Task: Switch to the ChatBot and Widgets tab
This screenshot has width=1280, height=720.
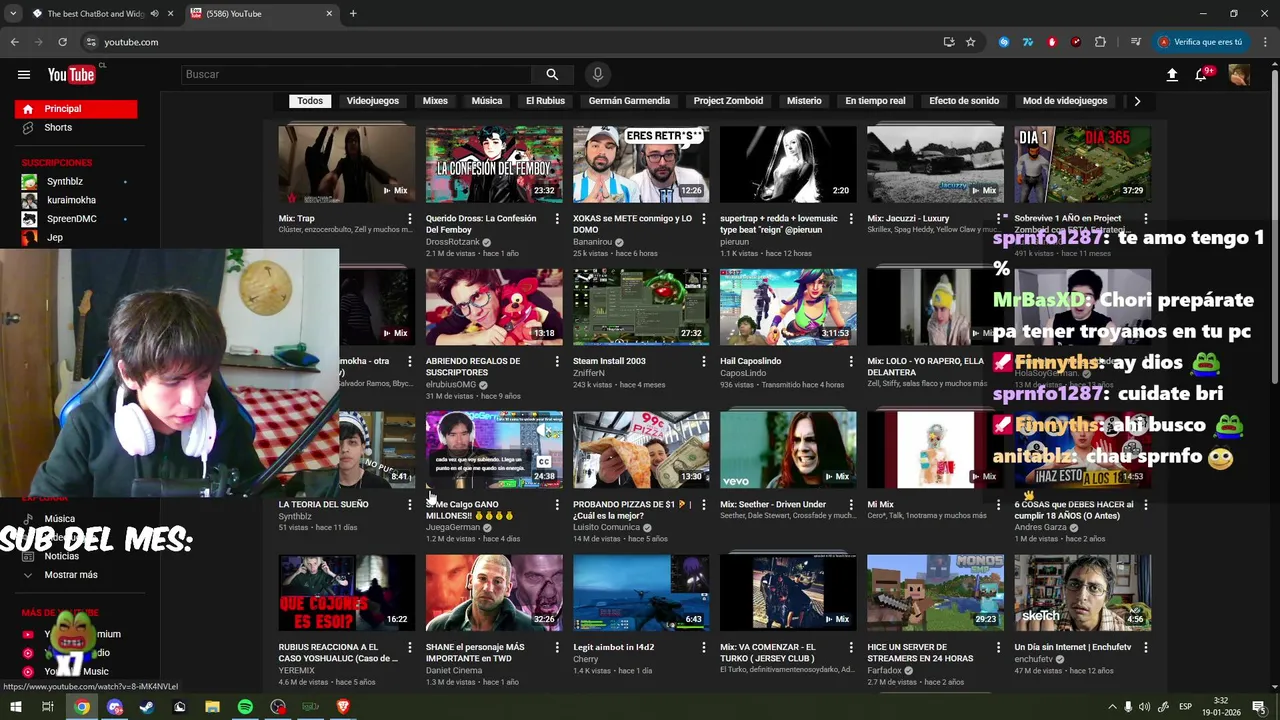Action: pyautogui.click(x=95, y=13)
